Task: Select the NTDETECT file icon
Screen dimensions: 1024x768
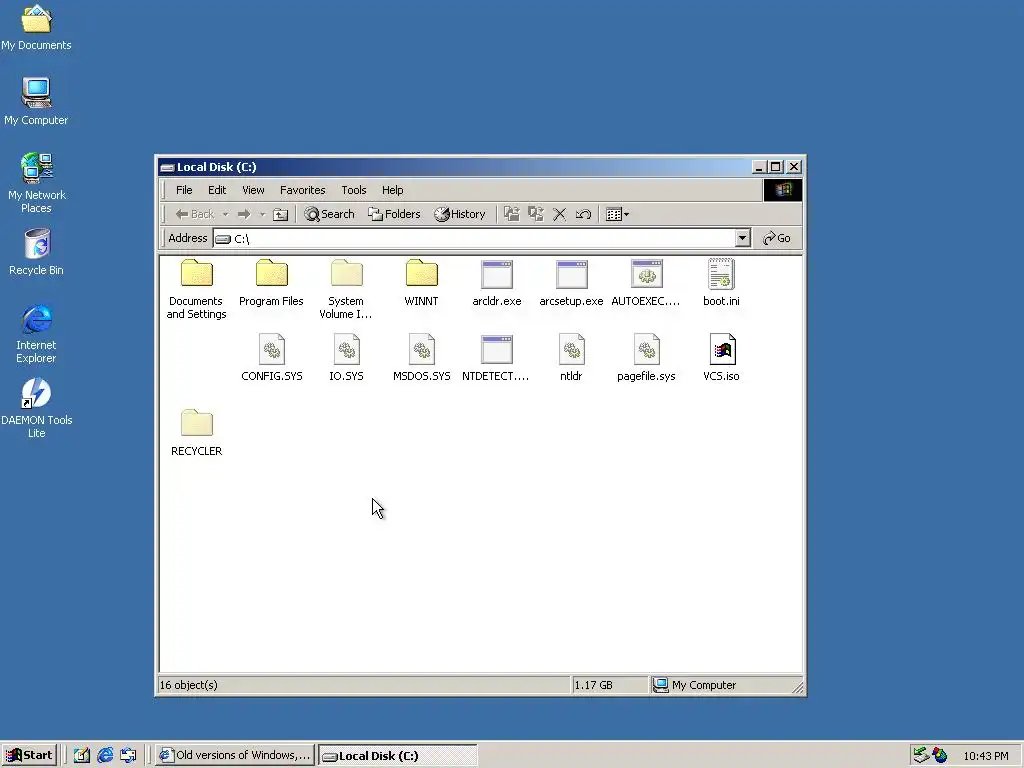Action: tap(496, 349)
